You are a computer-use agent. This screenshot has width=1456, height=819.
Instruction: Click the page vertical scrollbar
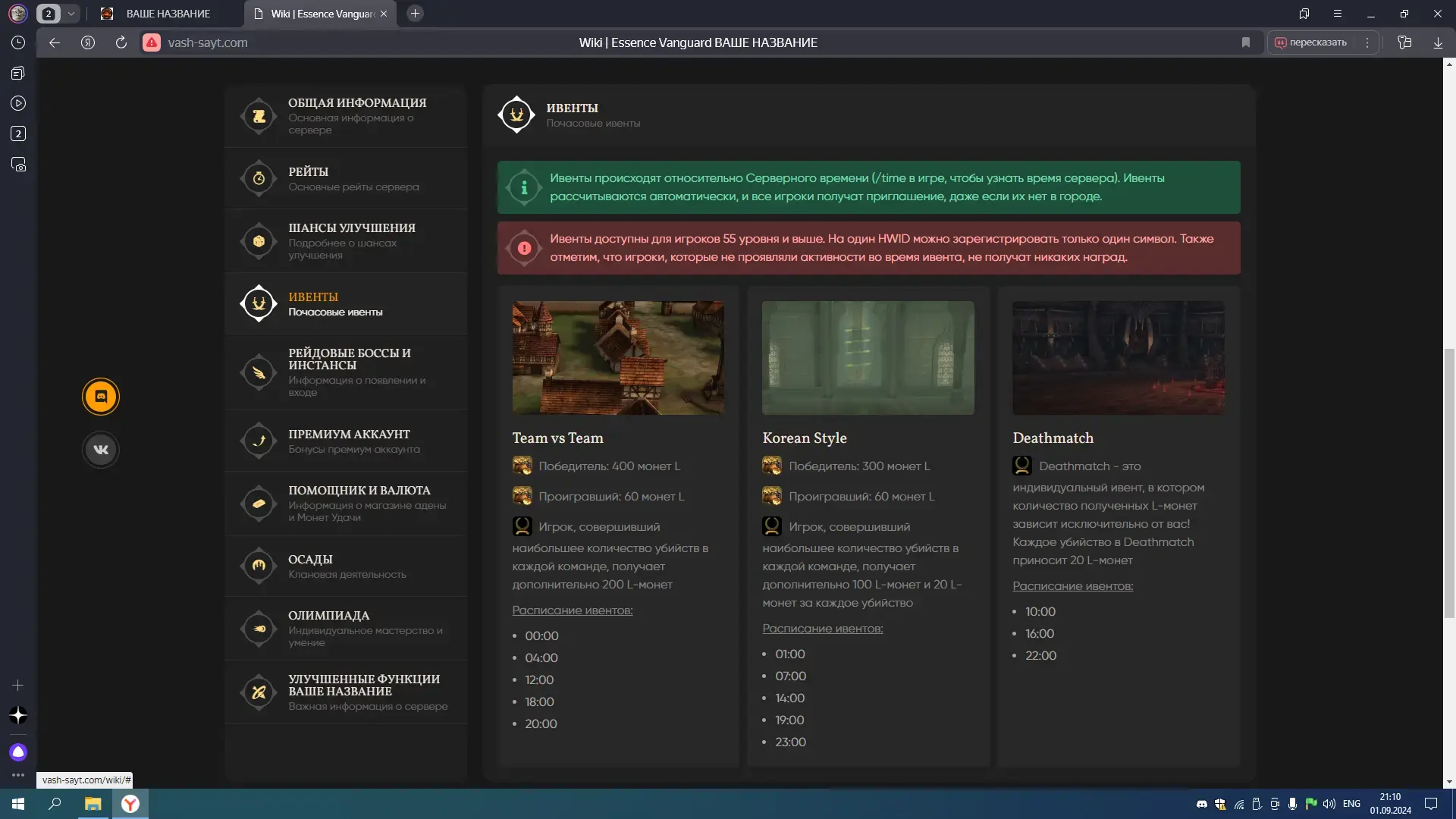[1449, 483]
